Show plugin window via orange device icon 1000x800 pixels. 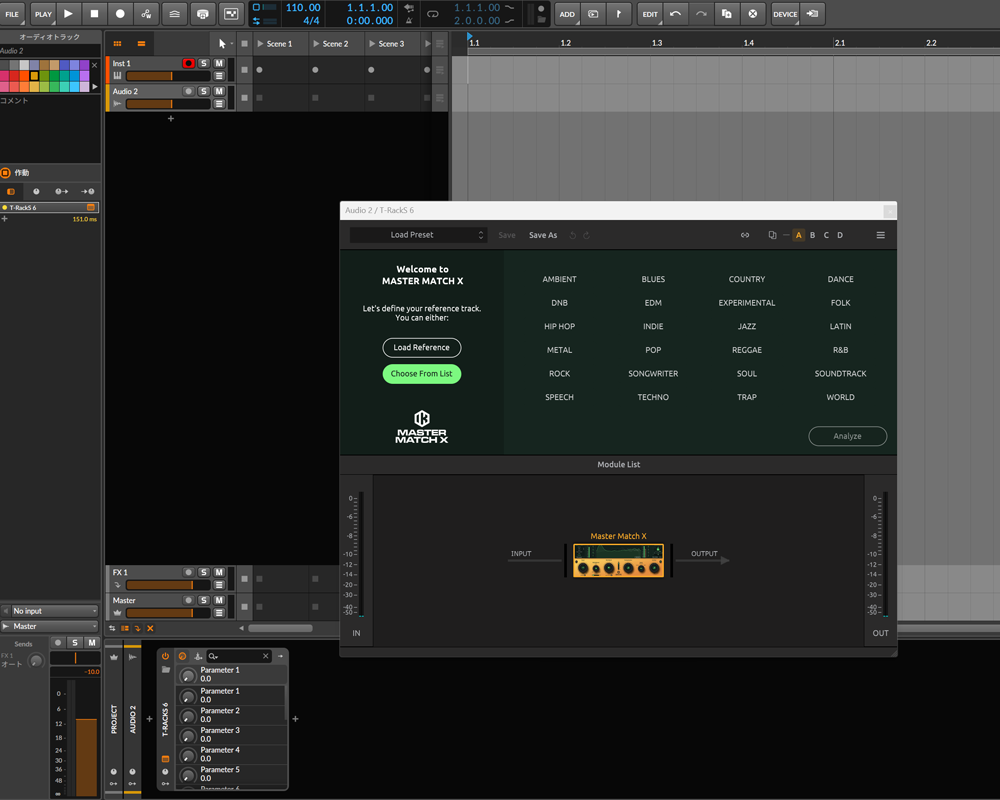pos(166,759)
